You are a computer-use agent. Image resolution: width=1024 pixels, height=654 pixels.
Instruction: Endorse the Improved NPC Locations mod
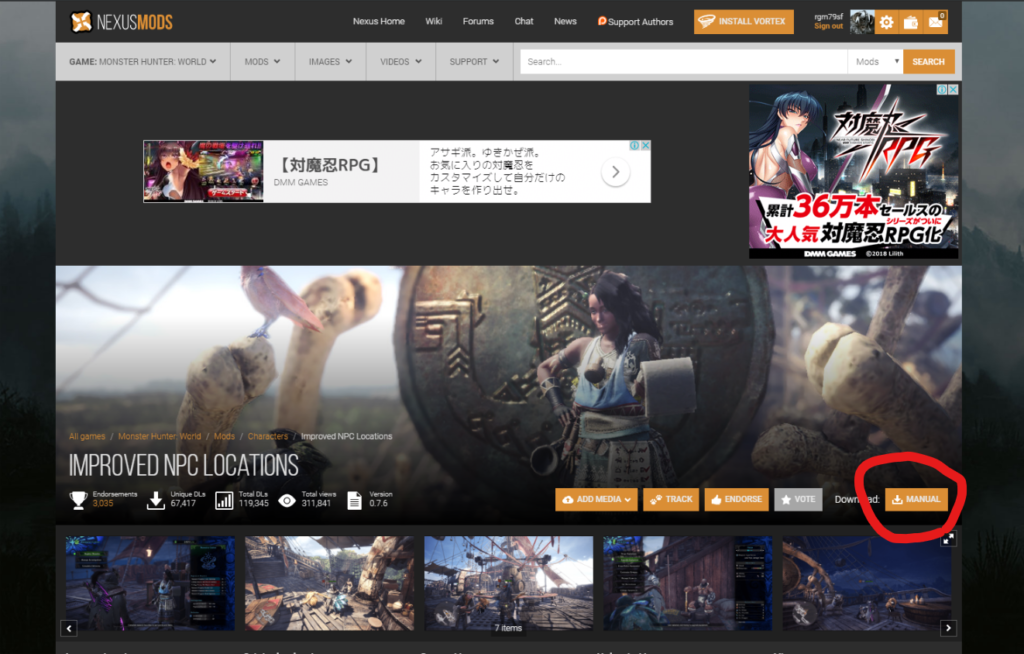(x=735, y=499)
